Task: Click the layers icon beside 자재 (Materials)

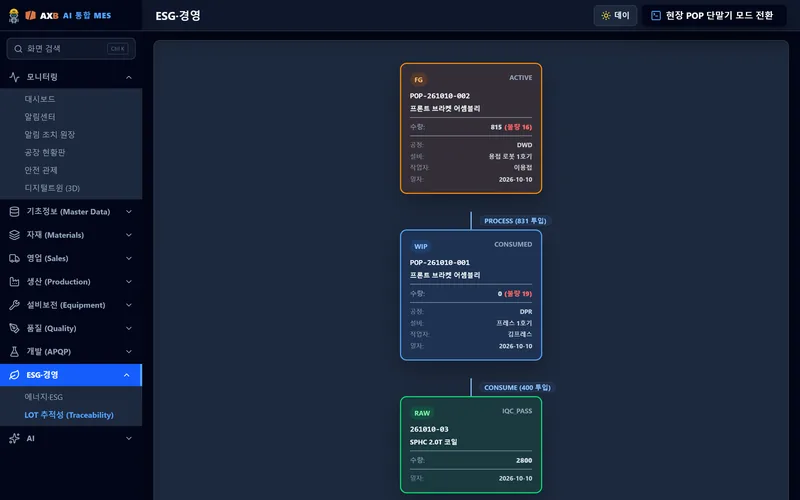Action: (14, 235)
